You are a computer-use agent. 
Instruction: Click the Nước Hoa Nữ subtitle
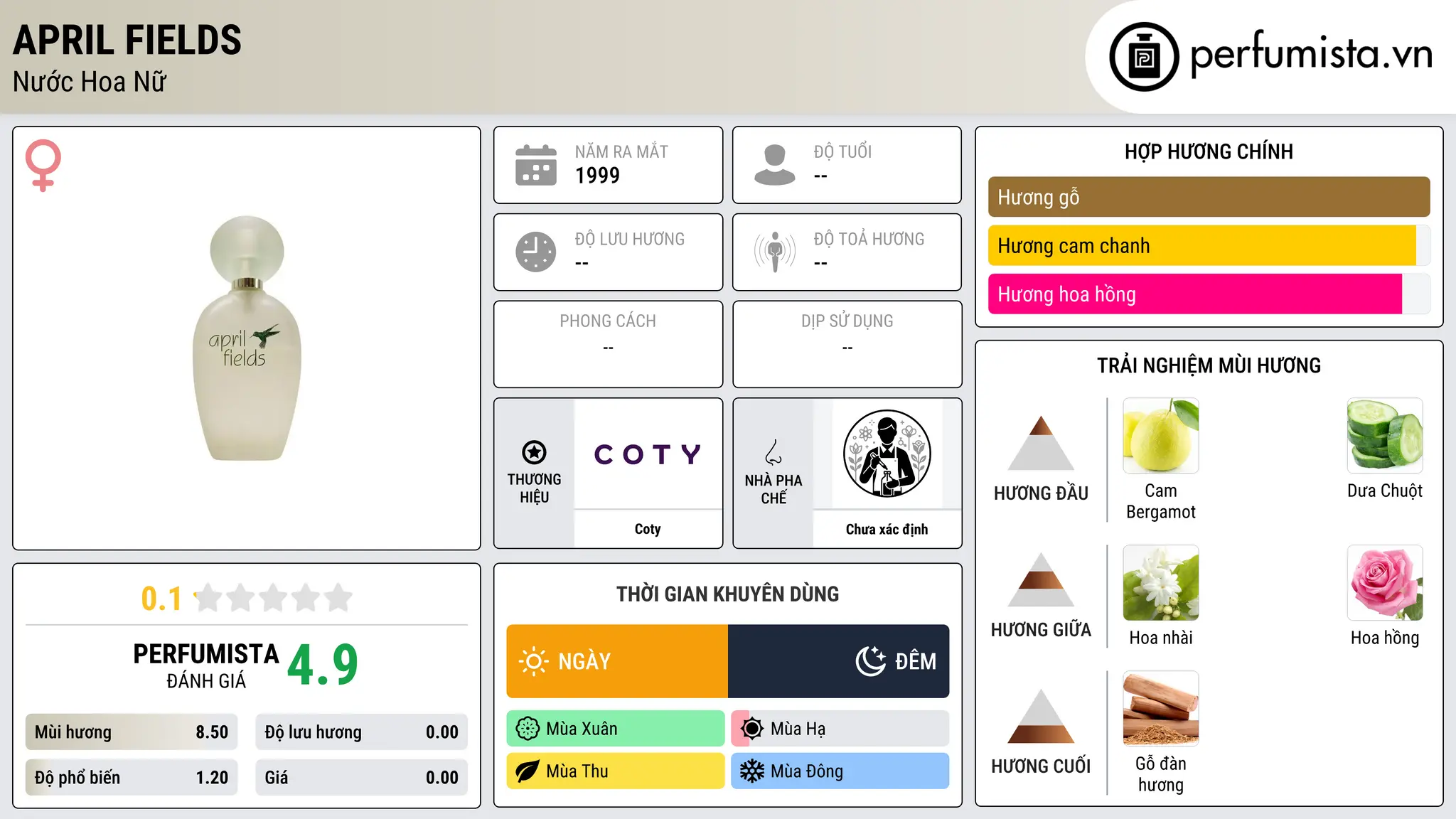(x=90, y=82)
